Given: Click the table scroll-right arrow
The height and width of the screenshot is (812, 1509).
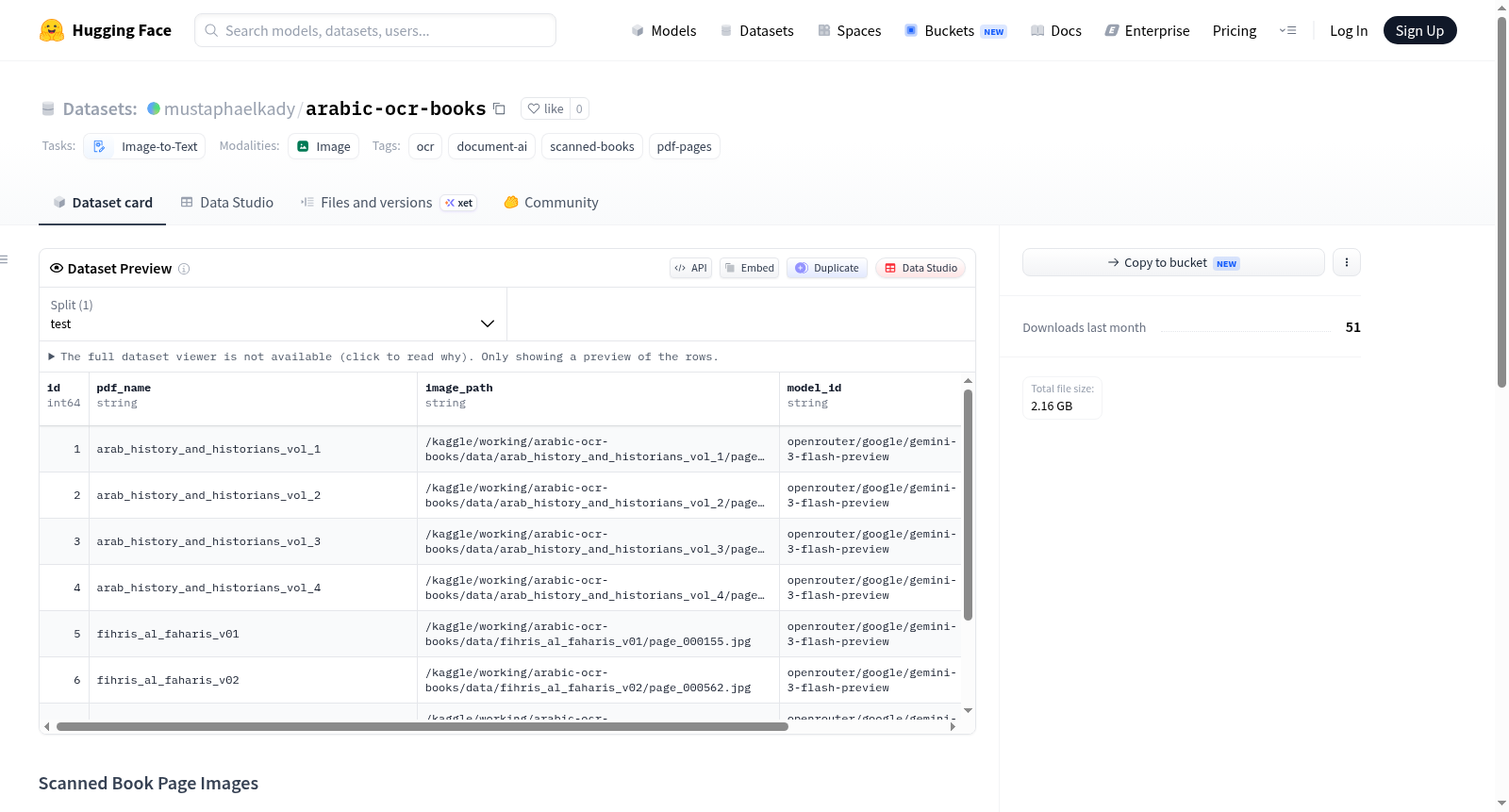Looking at the screenshot, I should point(953,726).
